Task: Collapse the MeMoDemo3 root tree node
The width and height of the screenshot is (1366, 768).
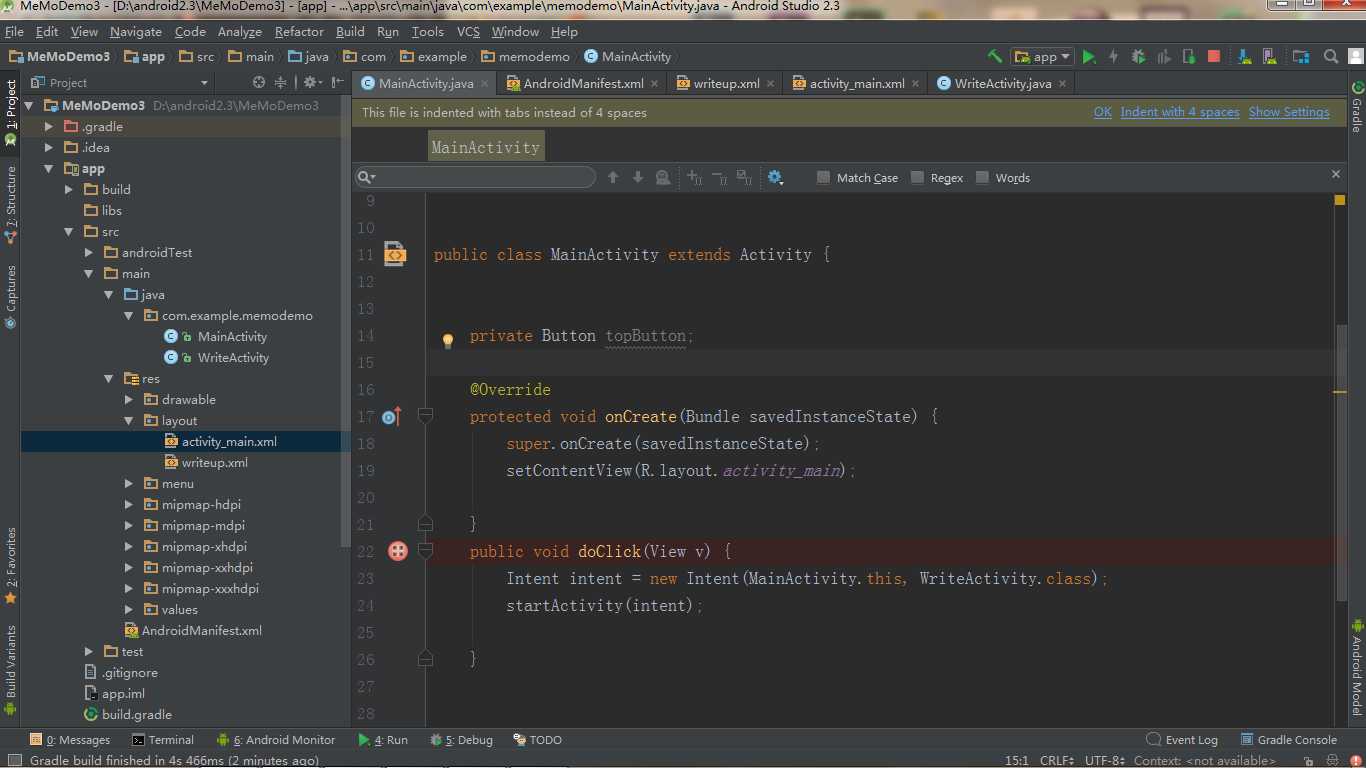Action: tap(28, 105)
